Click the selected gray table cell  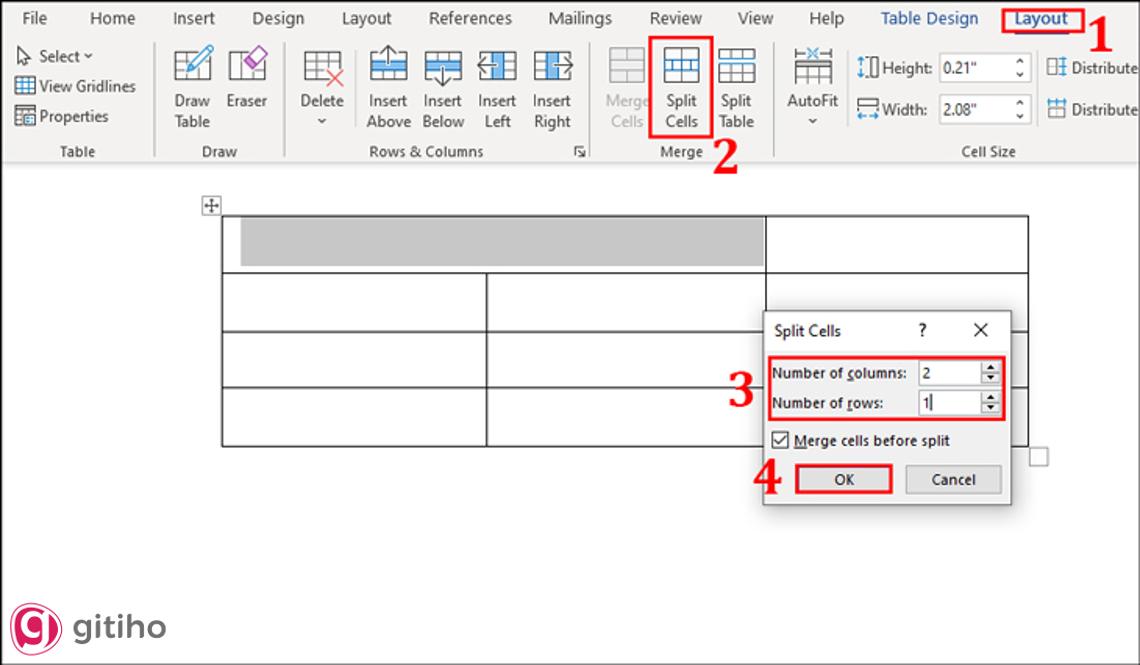(502, 241)
